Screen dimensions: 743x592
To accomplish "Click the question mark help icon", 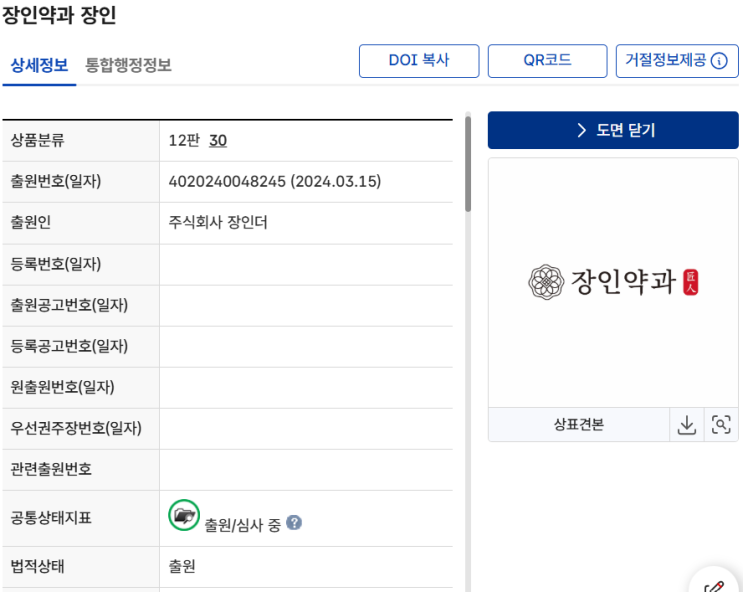I will click(x=294, y=523).
